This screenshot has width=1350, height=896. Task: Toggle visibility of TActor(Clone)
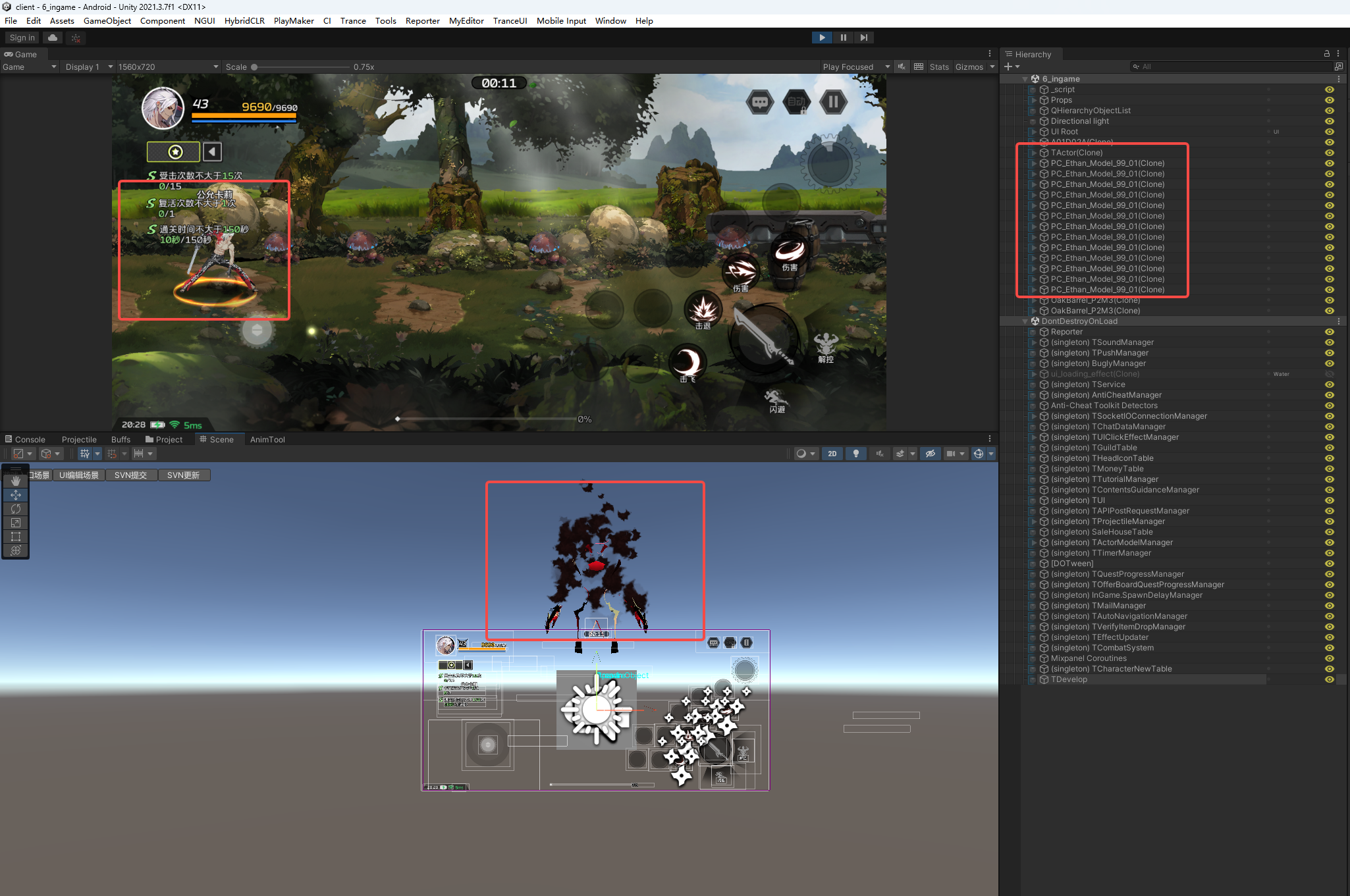[x=1330, y=153]
